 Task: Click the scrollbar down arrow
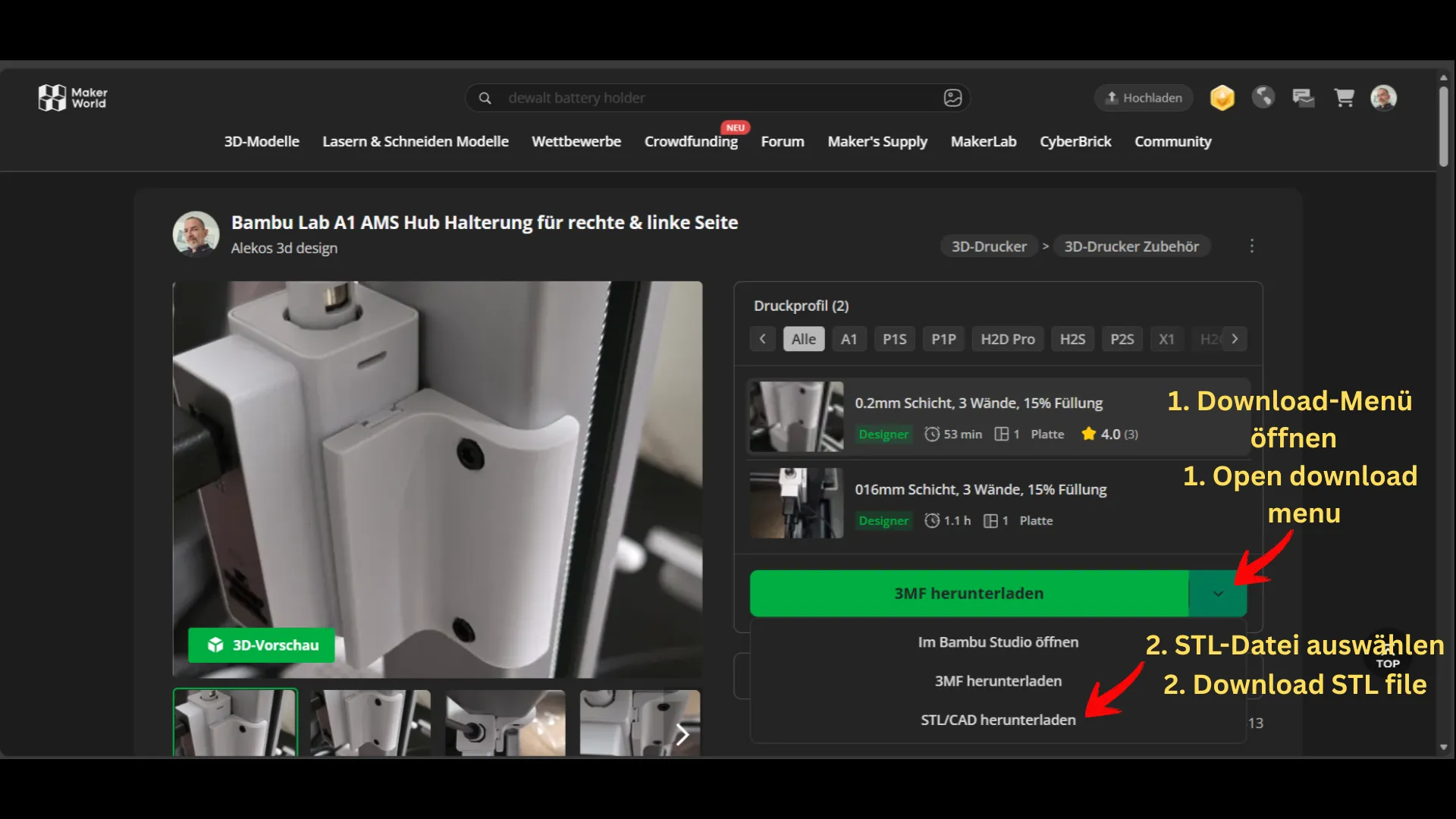(x=1444, y=748)
